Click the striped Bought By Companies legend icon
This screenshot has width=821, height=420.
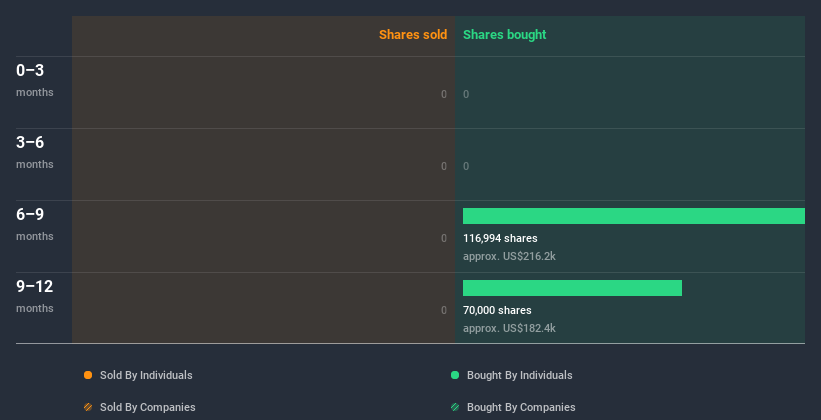[x=455, y=407]
